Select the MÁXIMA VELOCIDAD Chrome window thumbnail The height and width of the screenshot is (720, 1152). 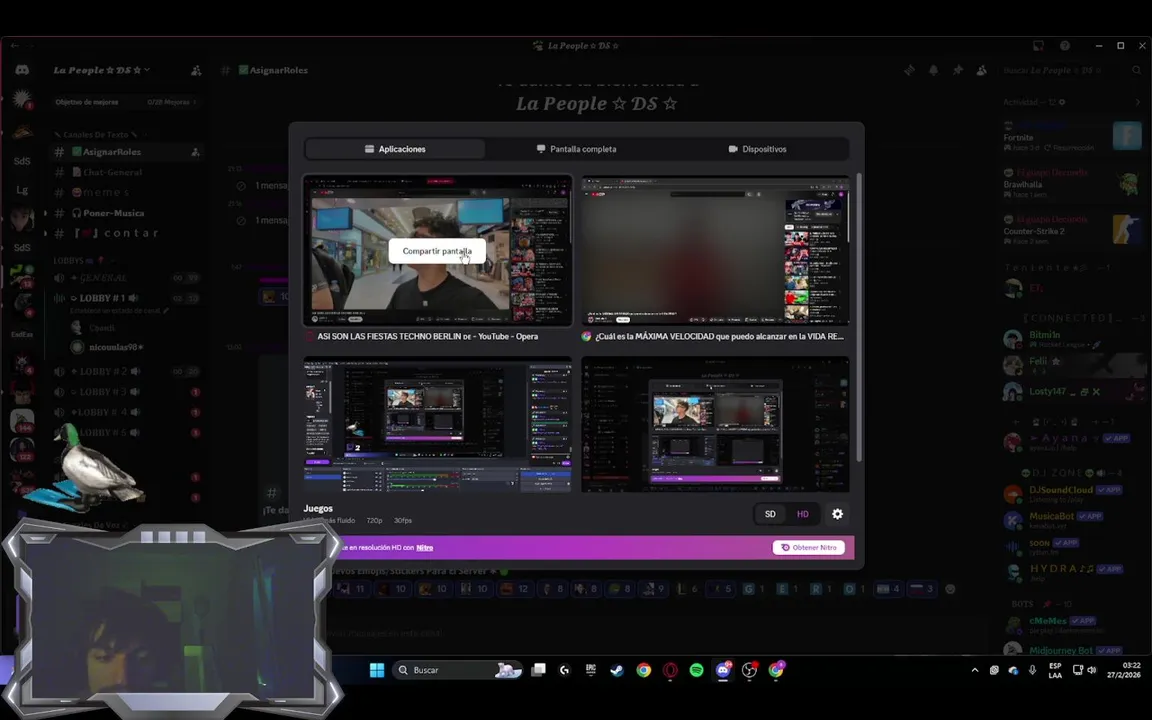click(716, 251)
